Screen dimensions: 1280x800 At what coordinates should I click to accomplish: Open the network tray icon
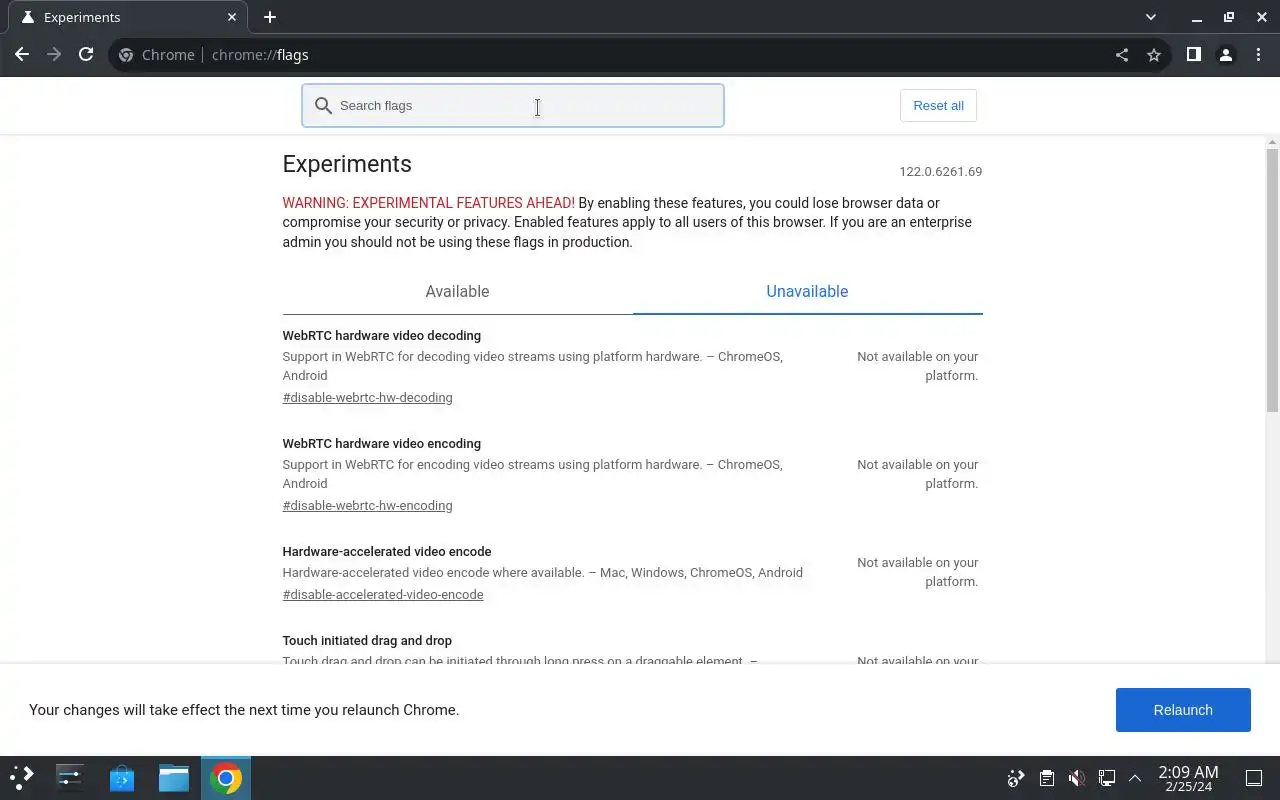coord(1107,778)
